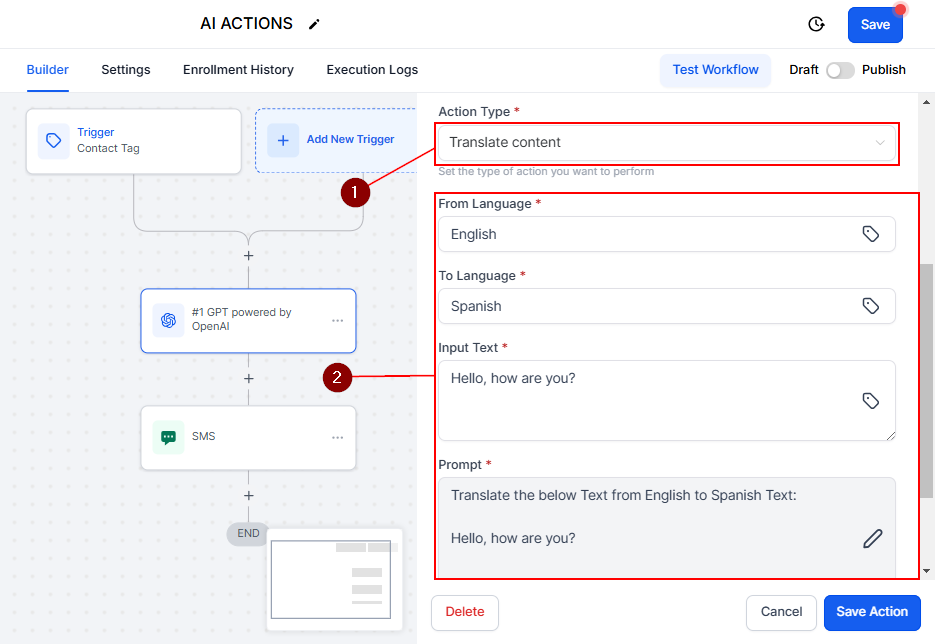This screenshot has width=935, height=644.
Task: Go to the Enrollment History tab
Action: click(239, 70)
